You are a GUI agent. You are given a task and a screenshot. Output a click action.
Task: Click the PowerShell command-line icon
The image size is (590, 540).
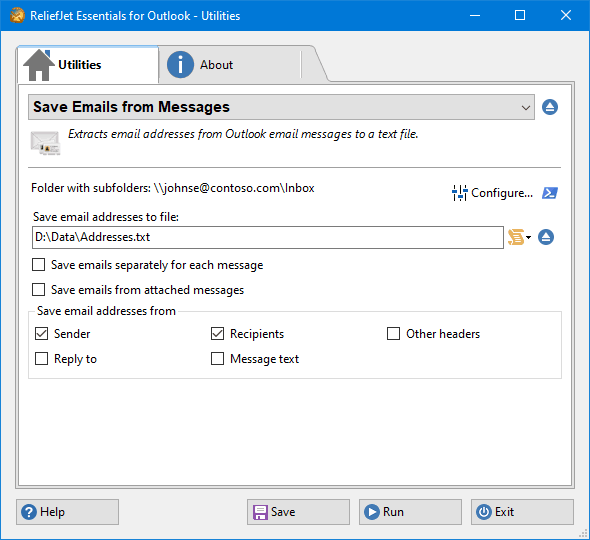pyautogui.click(x=550, y=193)
